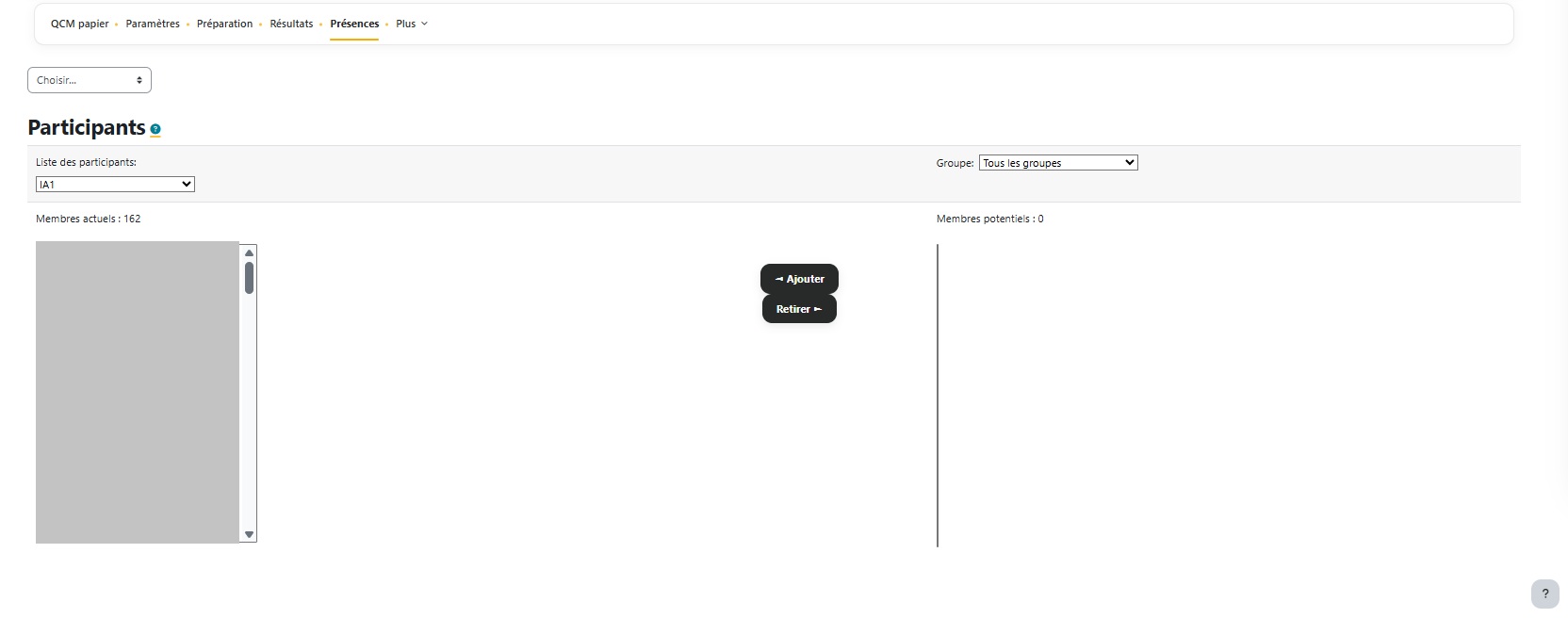Open the Participants help icon
This screenshot has width=1568, height=618.
coord(155,129)
